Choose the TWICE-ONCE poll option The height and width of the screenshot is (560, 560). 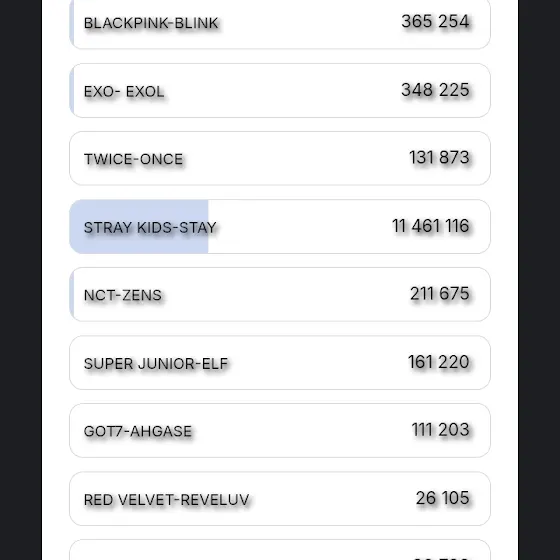[280, 158]
